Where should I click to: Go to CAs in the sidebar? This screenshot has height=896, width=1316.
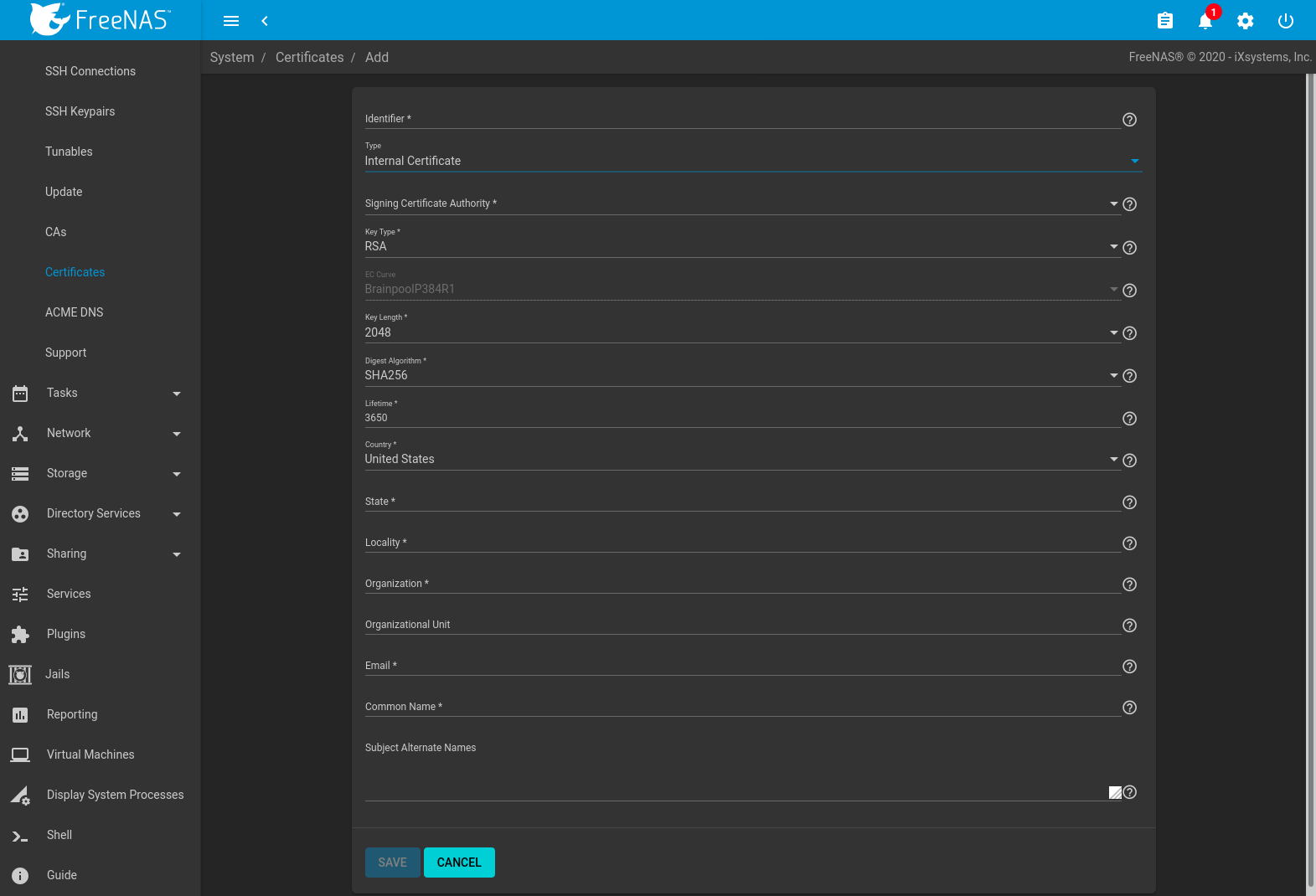point(56,232)
